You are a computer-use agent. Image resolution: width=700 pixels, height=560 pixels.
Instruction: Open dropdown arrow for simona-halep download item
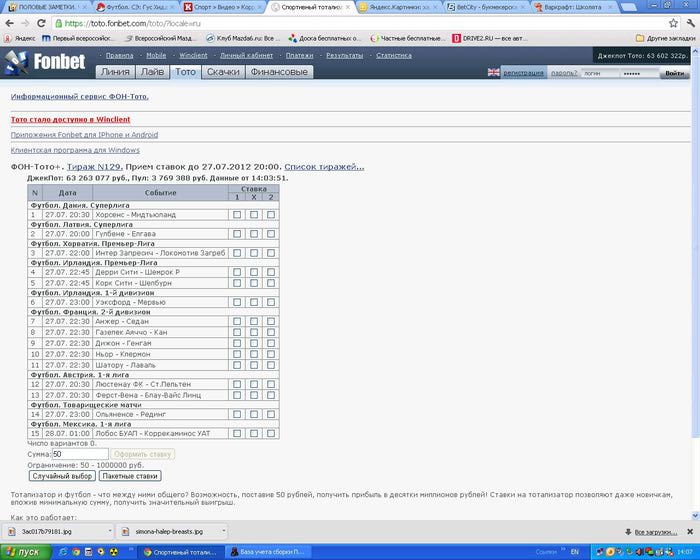point(223,531)
